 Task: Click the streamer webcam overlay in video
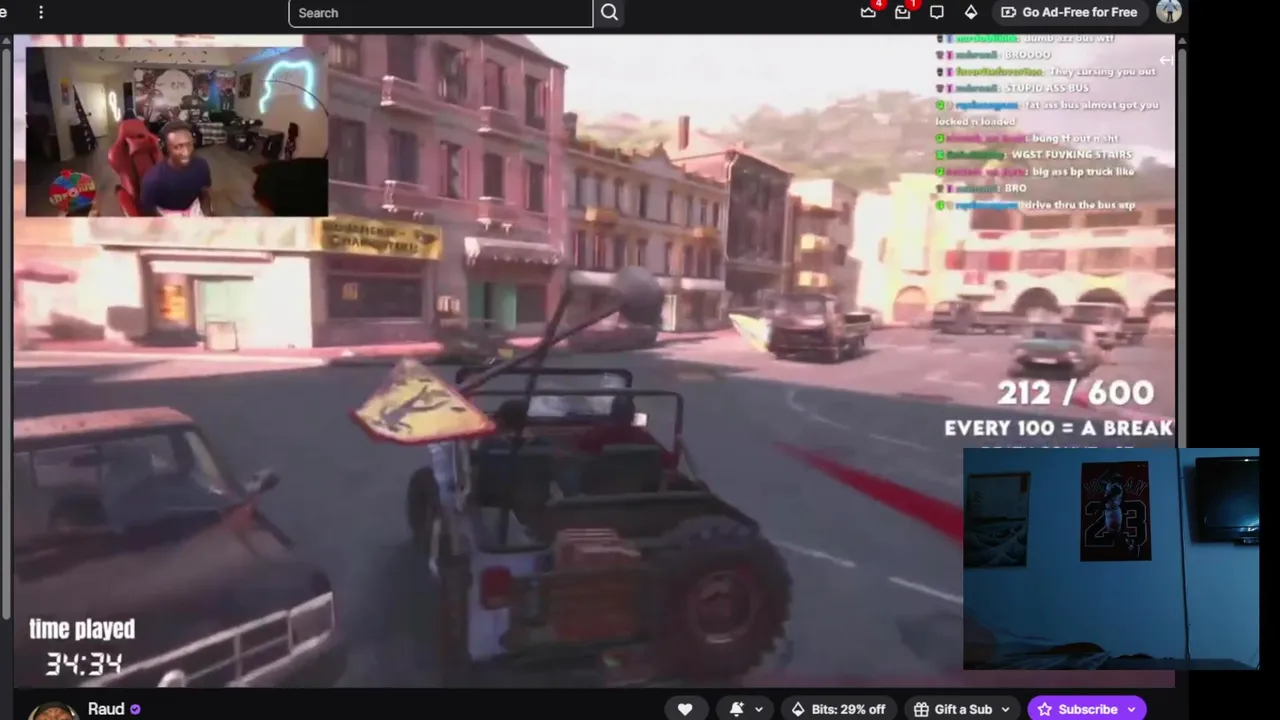(177, 131)
